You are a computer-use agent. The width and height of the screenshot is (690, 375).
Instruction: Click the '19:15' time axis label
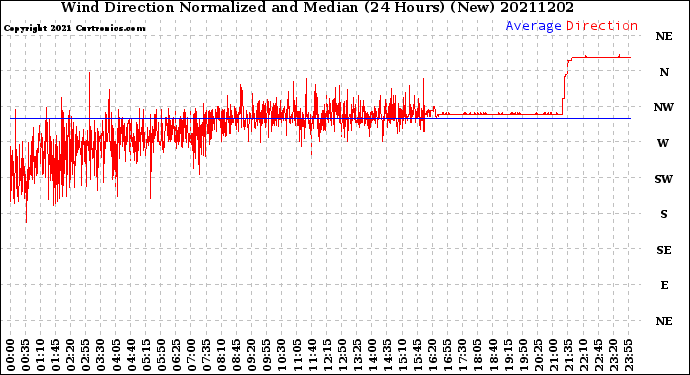(508, 355)
